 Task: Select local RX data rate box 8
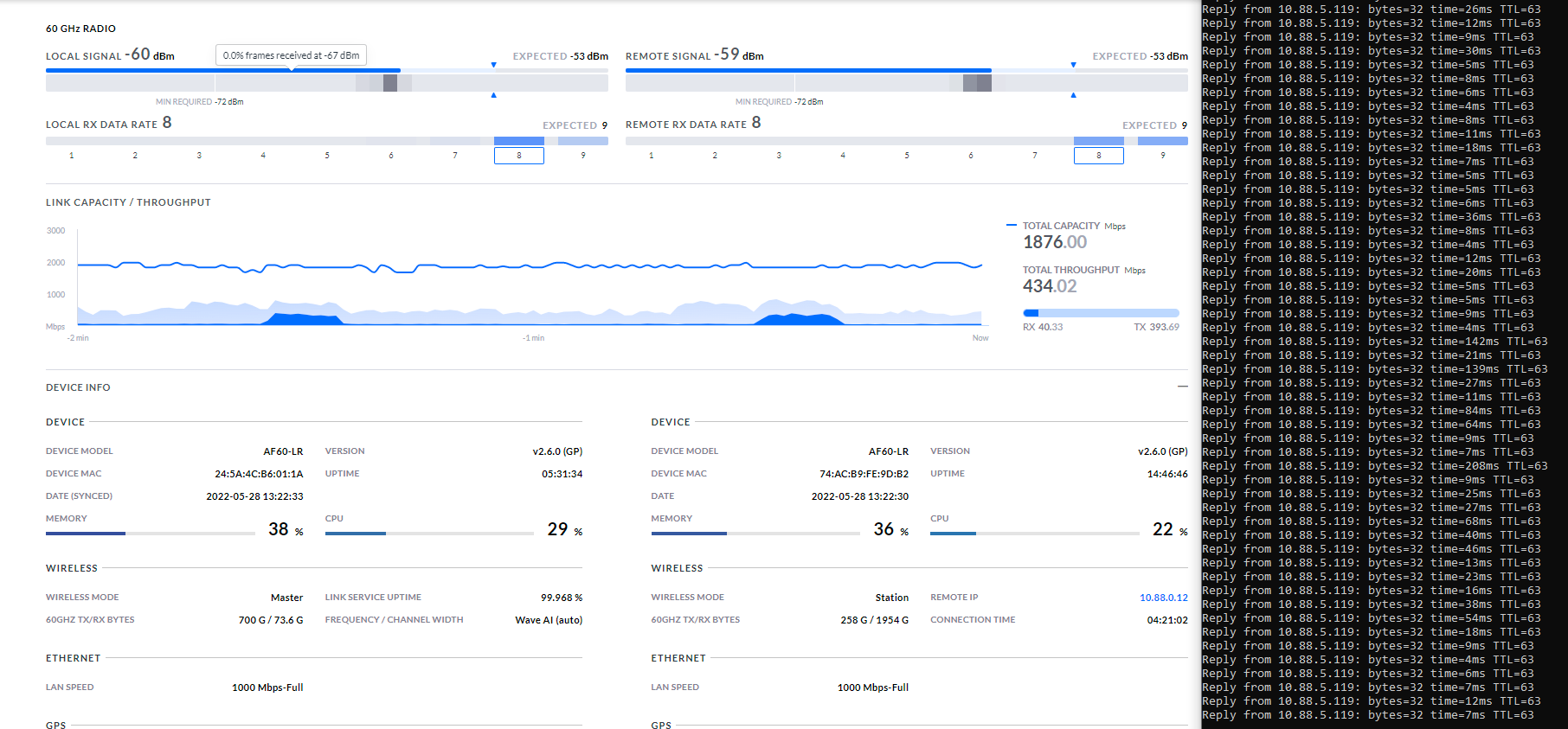click(x=519, y=156)
